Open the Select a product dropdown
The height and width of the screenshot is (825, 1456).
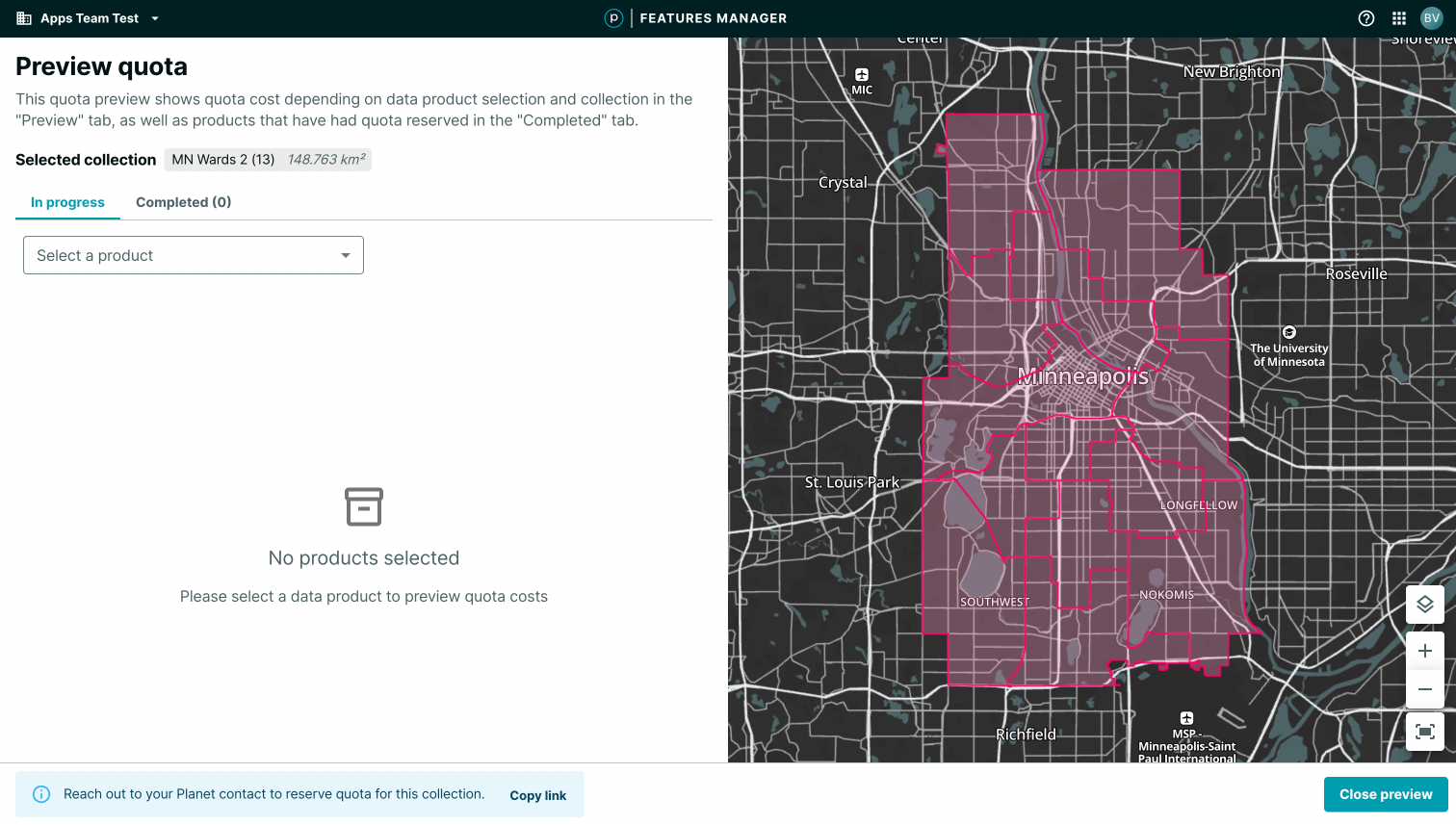194,255
